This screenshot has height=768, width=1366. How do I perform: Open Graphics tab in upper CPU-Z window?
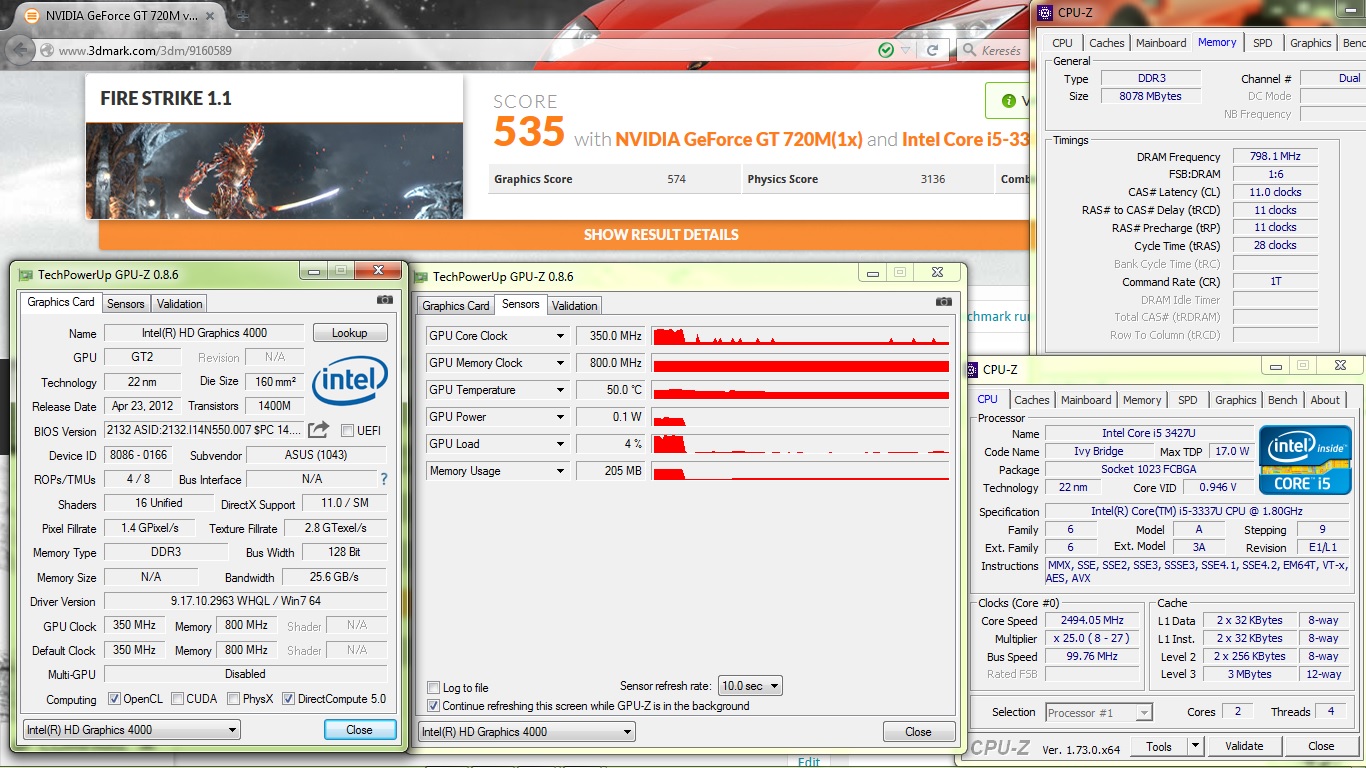click(1310, 43)
